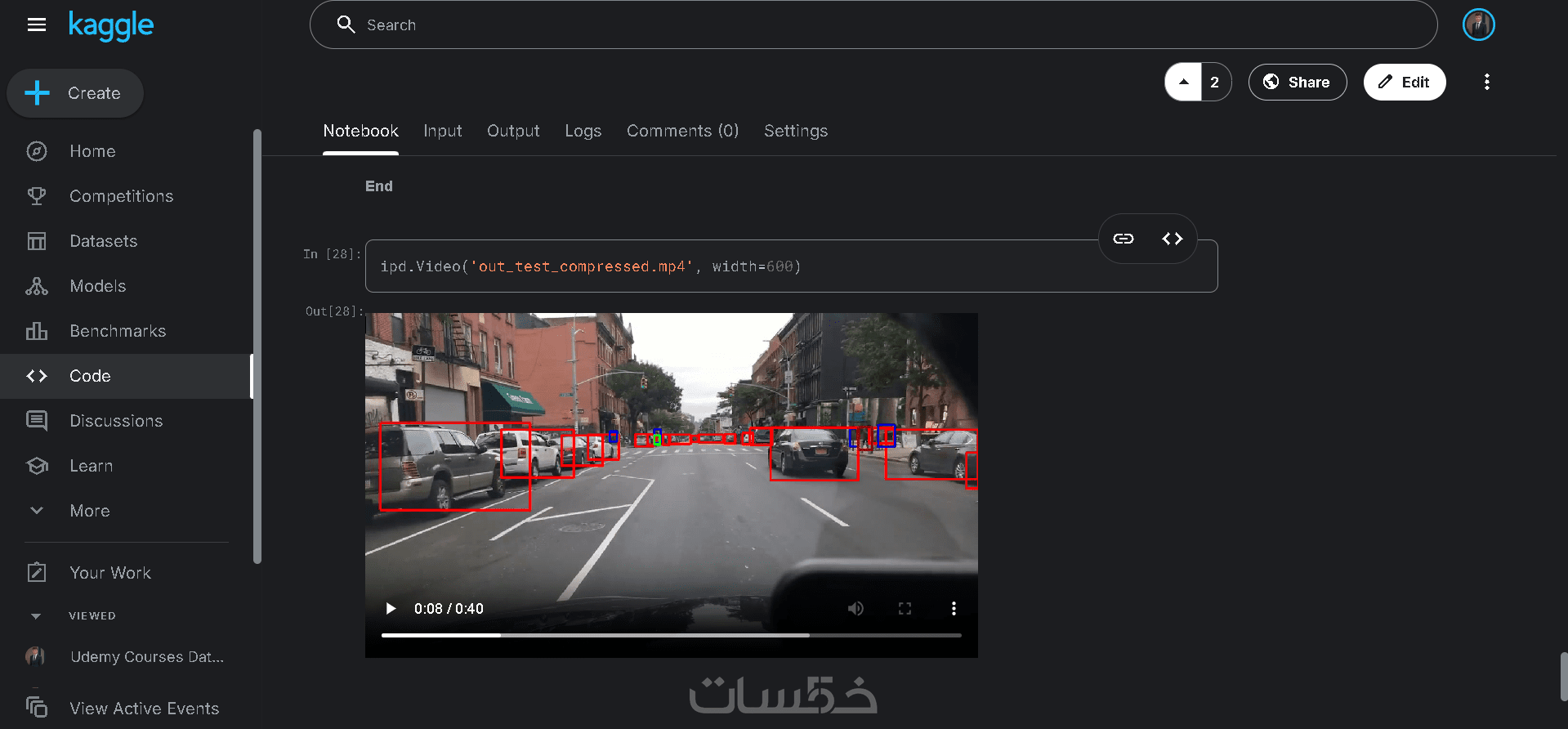Click the Kaggle logo
The width and height of the screenshot is (1568, 729).
(x=110, y=26)
